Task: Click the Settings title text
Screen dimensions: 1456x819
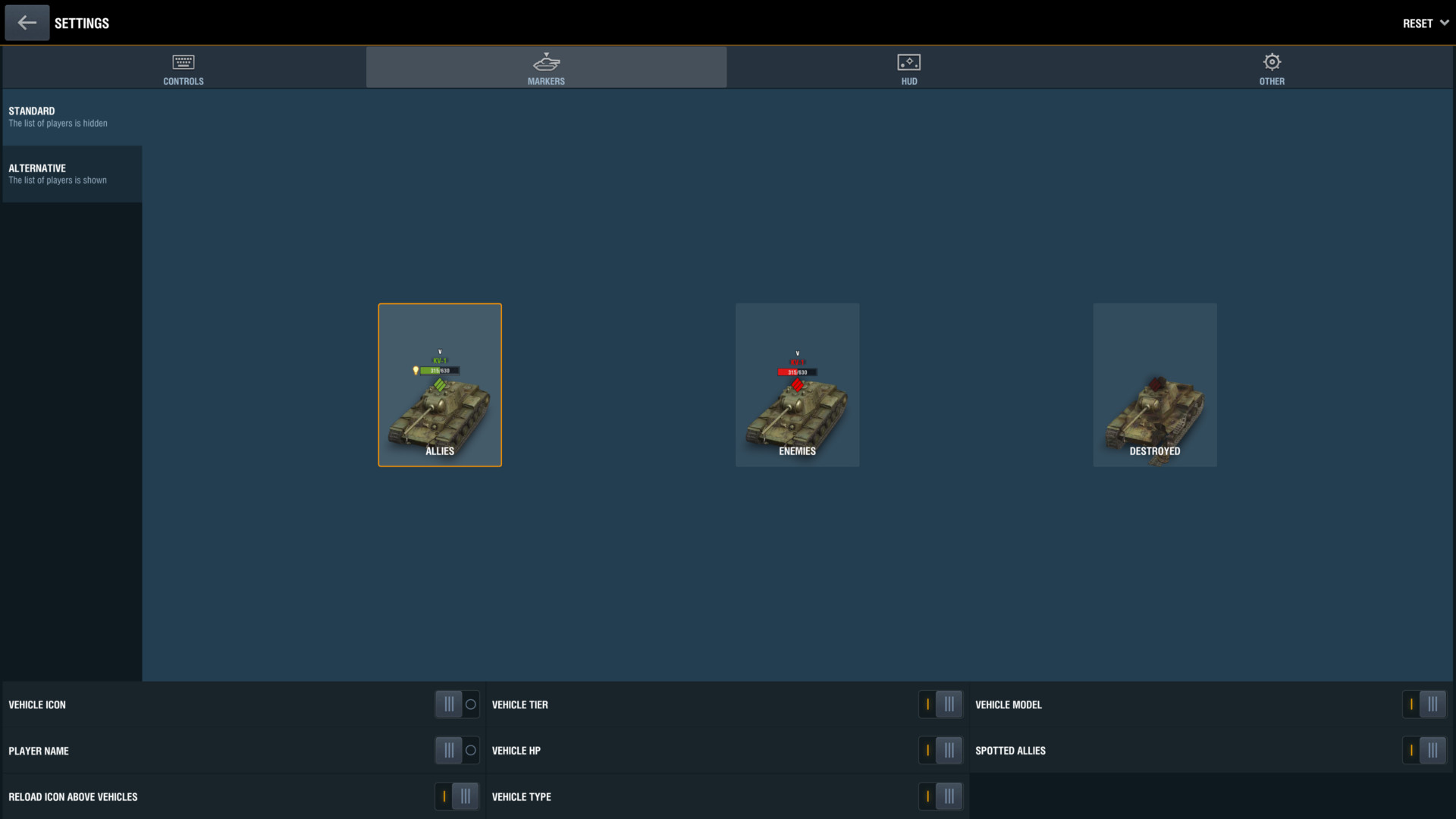Action: [x=82, y=24]
